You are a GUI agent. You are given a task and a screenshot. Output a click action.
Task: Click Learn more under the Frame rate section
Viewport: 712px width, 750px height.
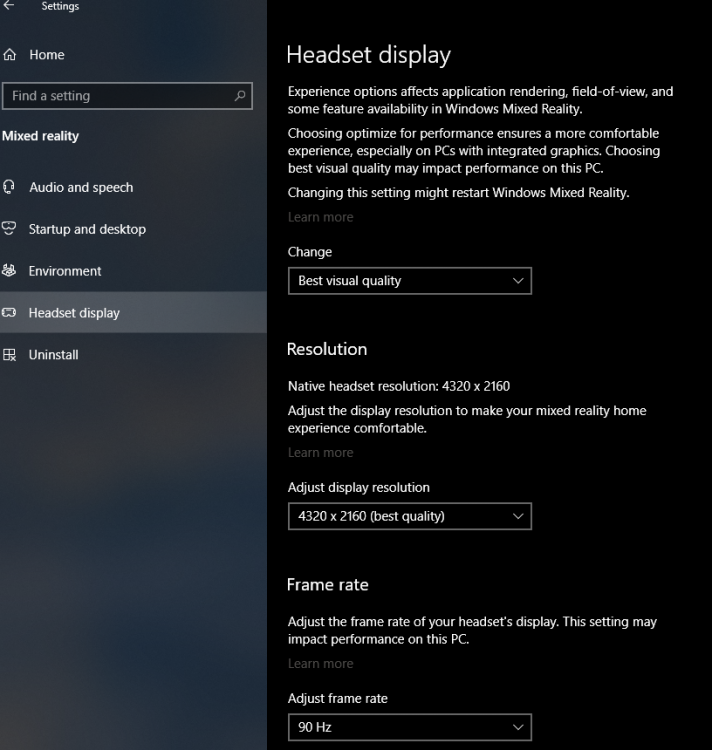(320, 663)
